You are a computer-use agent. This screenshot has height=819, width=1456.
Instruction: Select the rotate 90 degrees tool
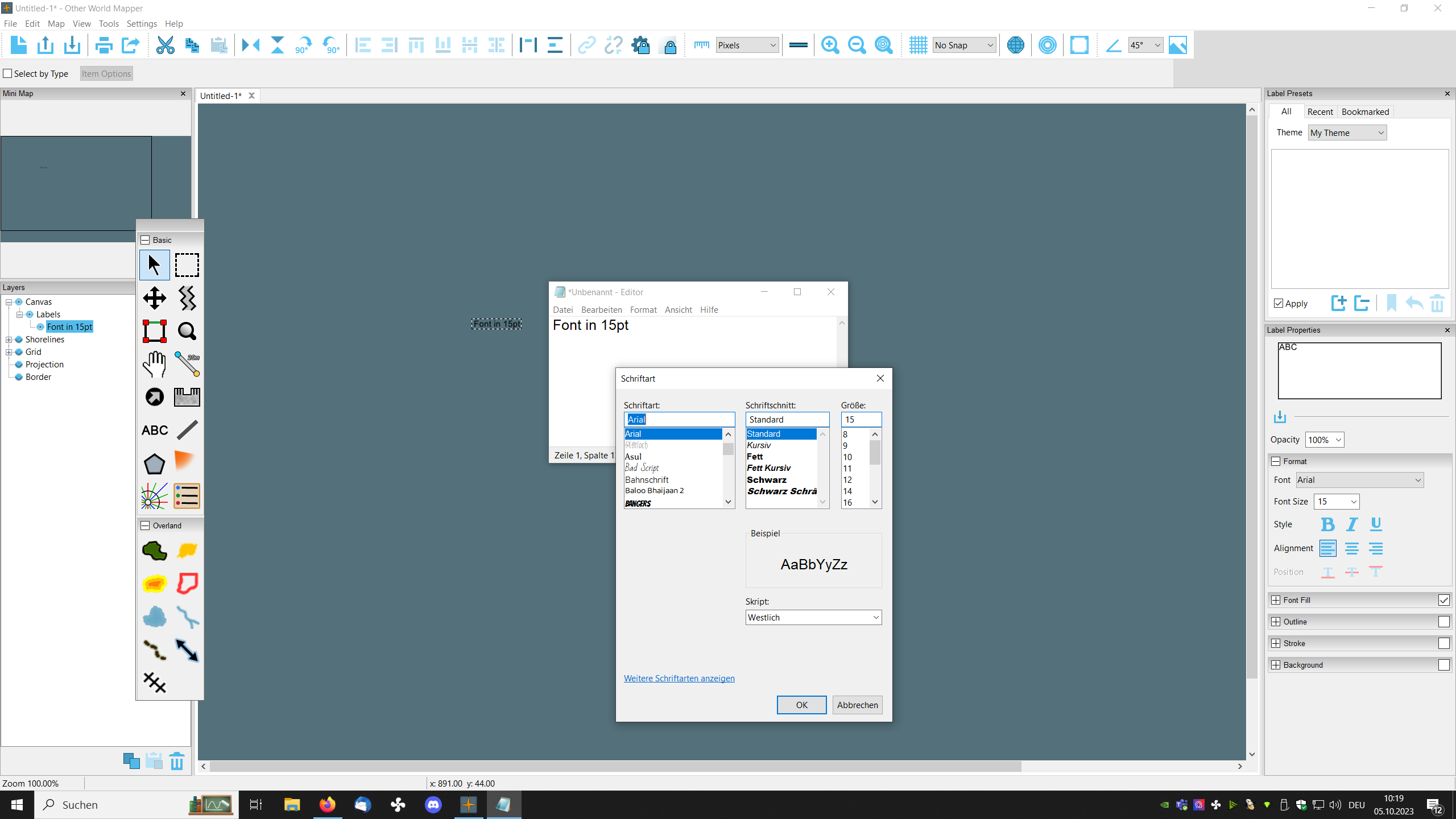tap(304, 45)
